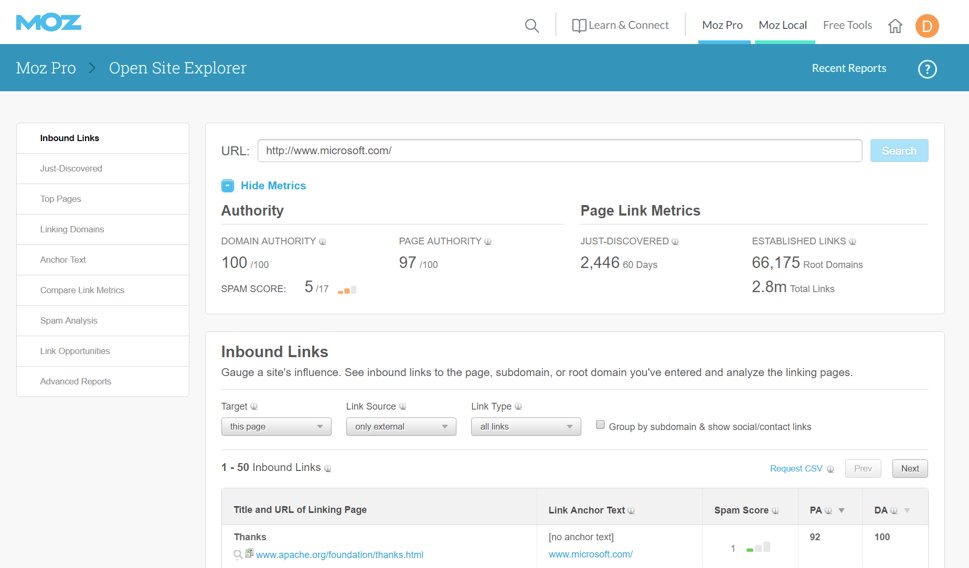The width and height of the screenshot is (969, 568).
Task: Open Moz Local tab
Action: point(783,25)
